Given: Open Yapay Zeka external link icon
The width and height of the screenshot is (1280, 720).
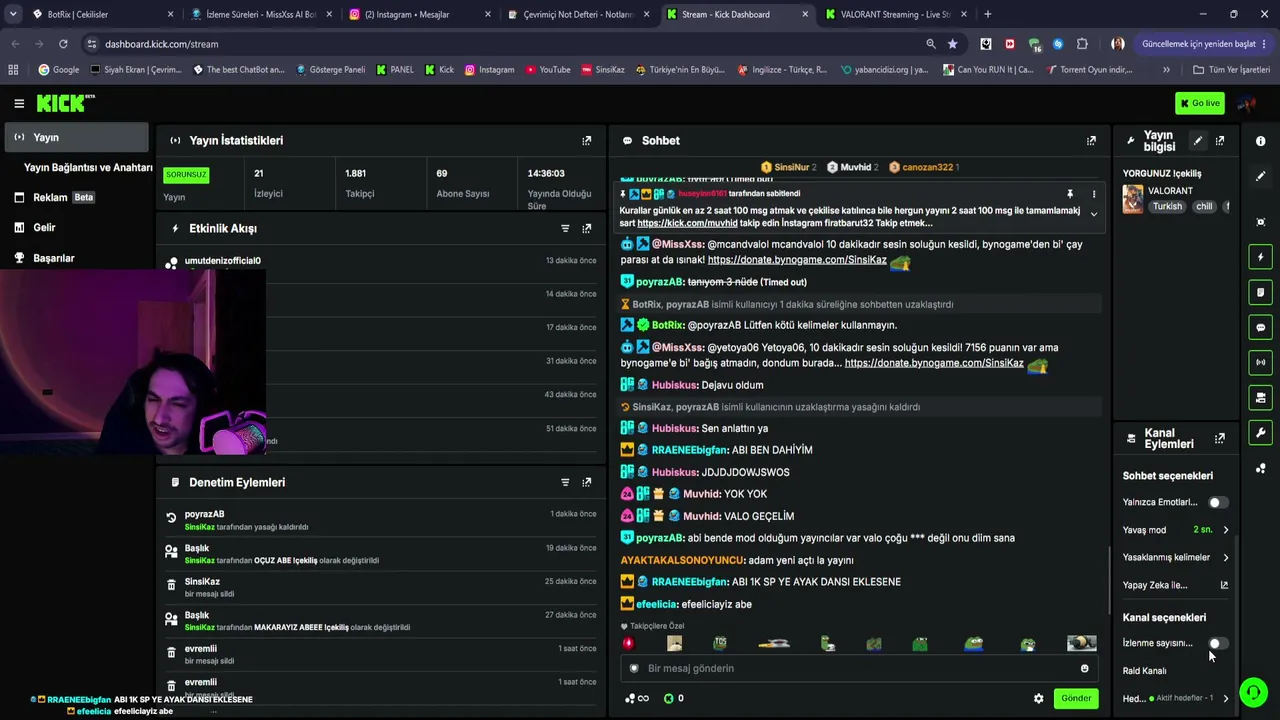Looking at the screenshot, I should (1224, 585).
